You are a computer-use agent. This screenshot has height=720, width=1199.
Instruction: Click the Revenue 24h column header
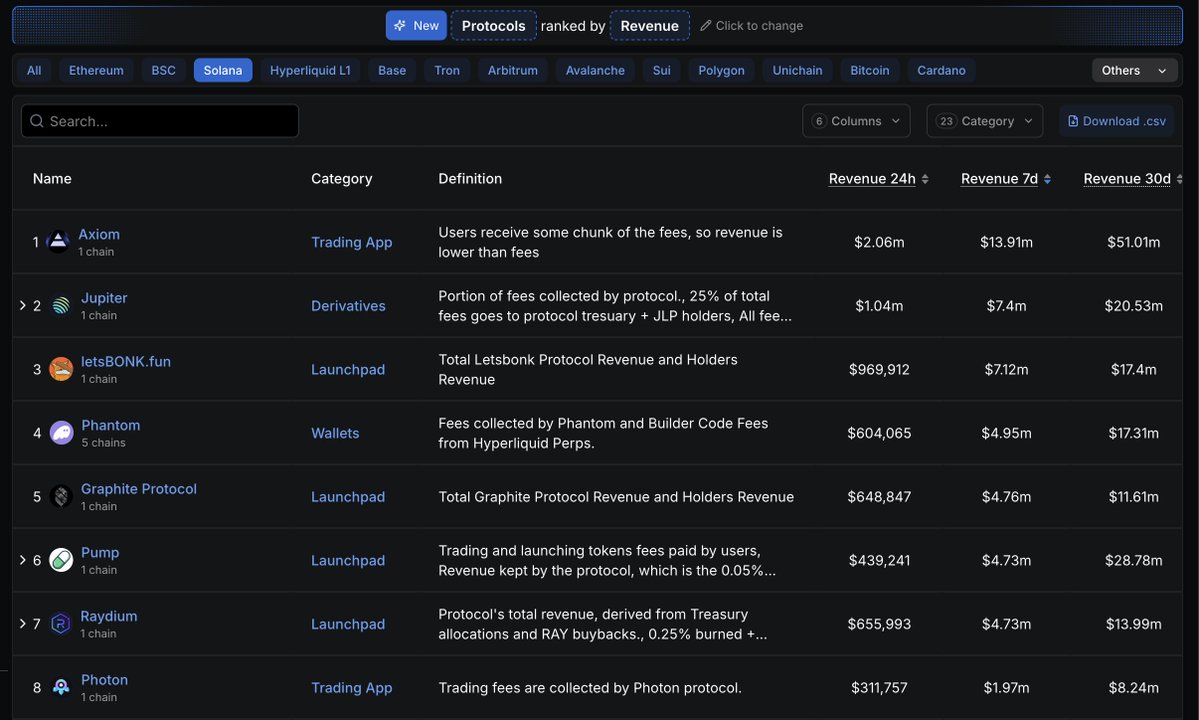pyautogui.click(x=872, y=179)
